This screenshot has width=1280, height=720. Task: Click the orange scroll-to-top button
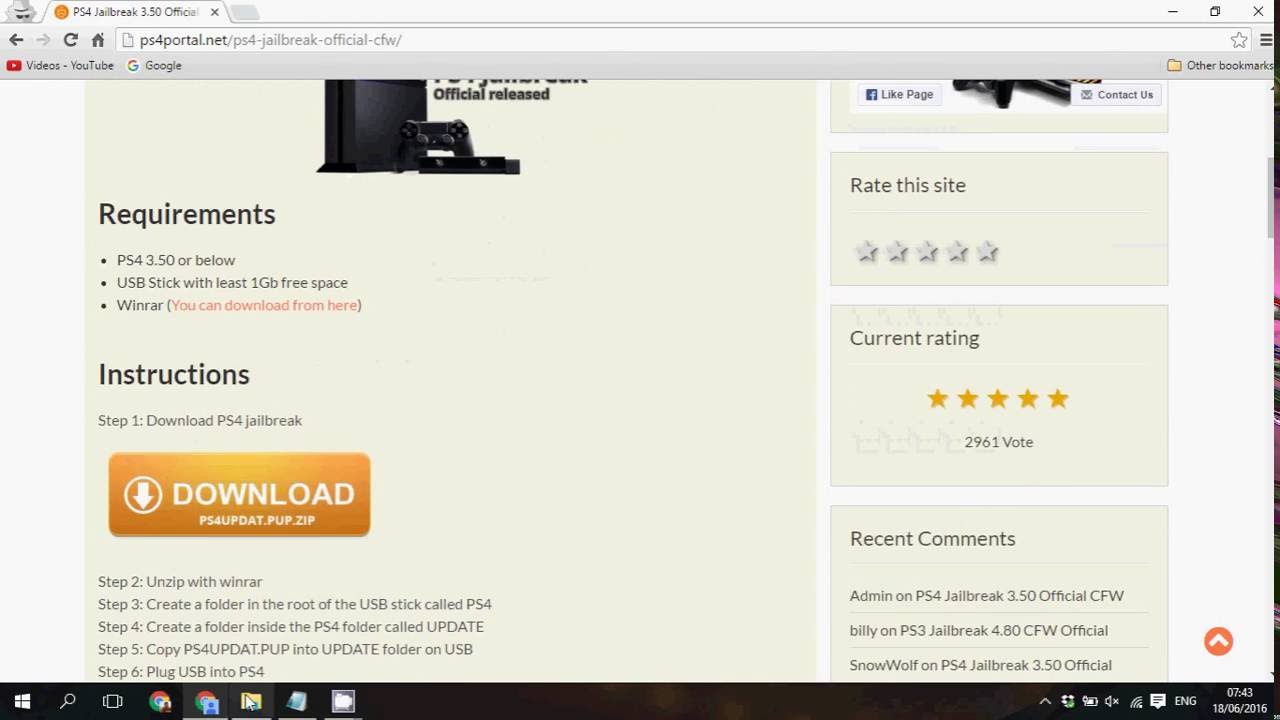pos(1218,641)
